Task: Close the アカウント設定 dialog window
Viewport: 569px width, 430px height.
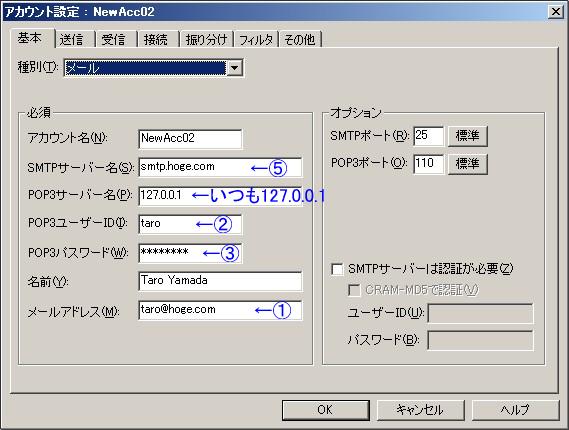Action: [556, 12]
